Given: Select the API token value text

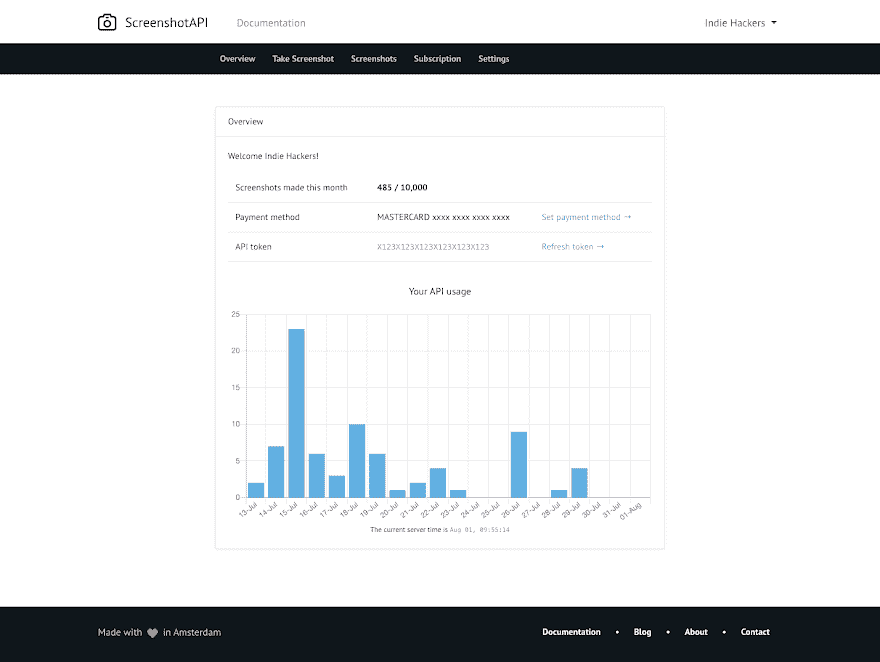Looking at the screenshot, I should (433, 247).
